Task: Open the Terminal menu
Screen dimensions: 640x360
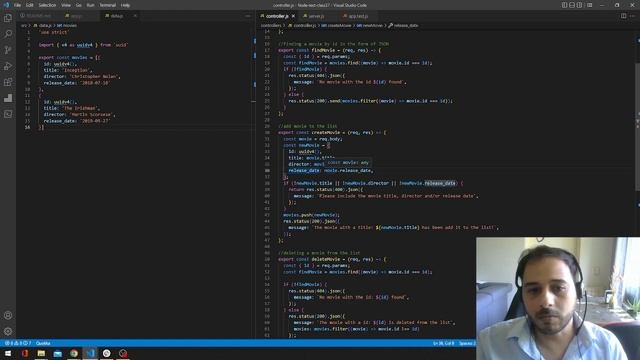Action: pos(107,5)
